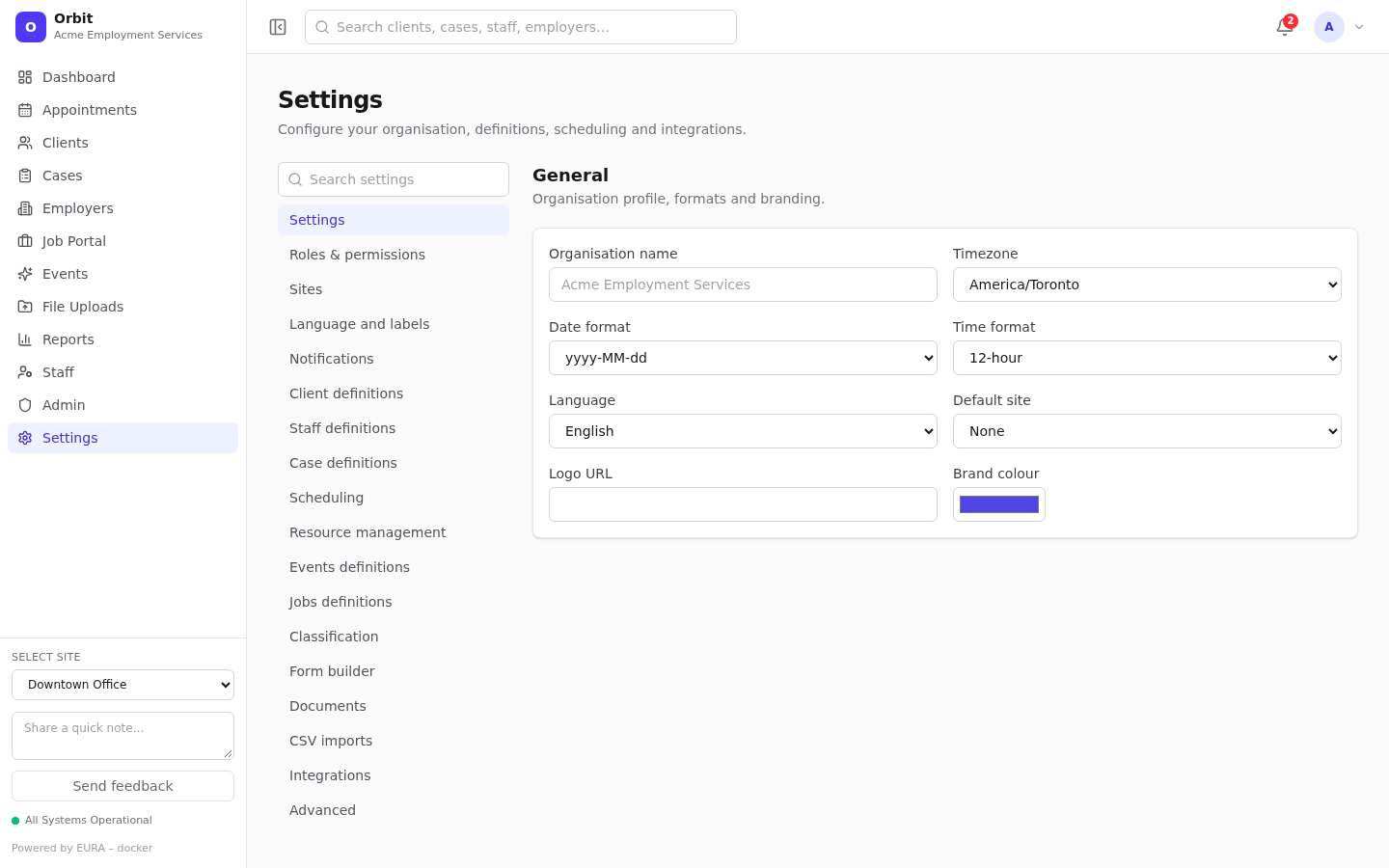
Task: Click the Appointments calendar icon
Action: 25,110
